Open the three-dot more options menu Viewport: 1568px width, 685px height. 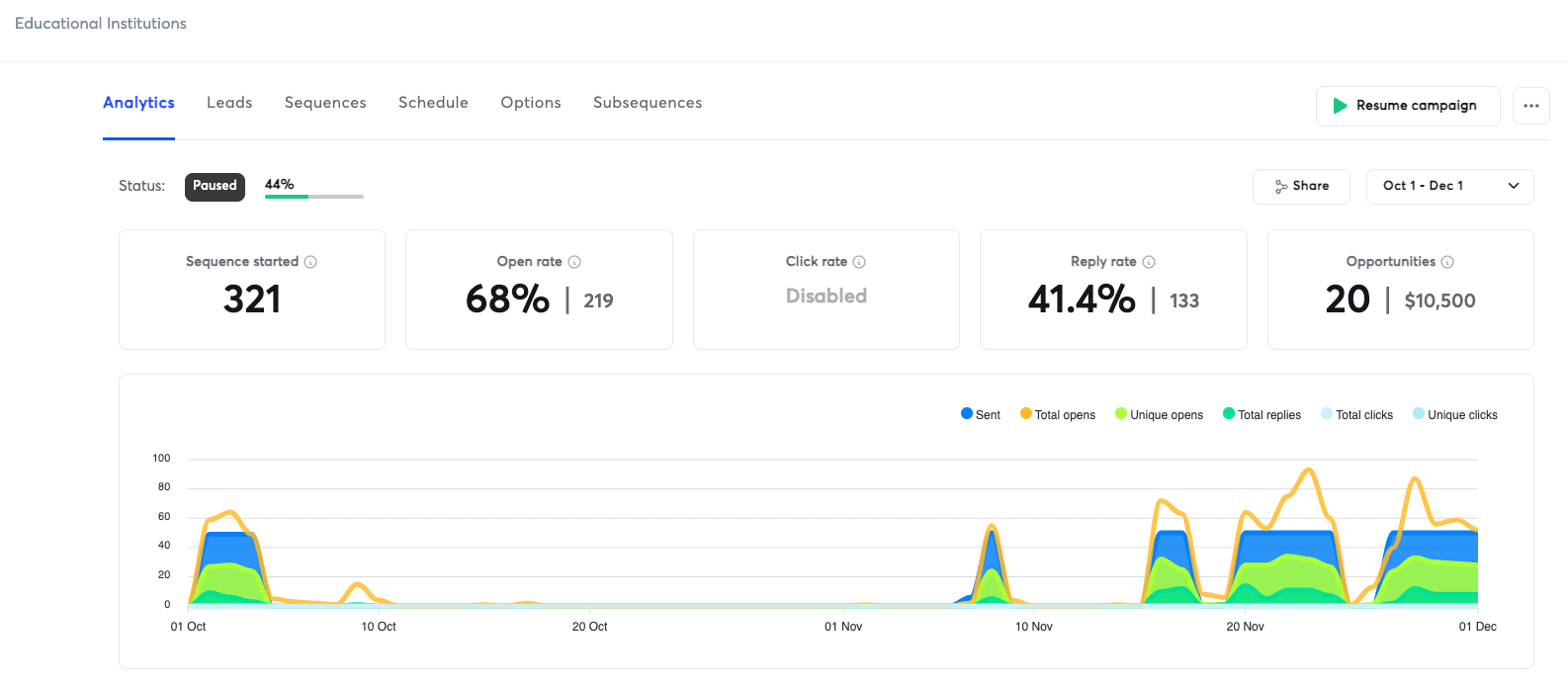[1530, 106]
